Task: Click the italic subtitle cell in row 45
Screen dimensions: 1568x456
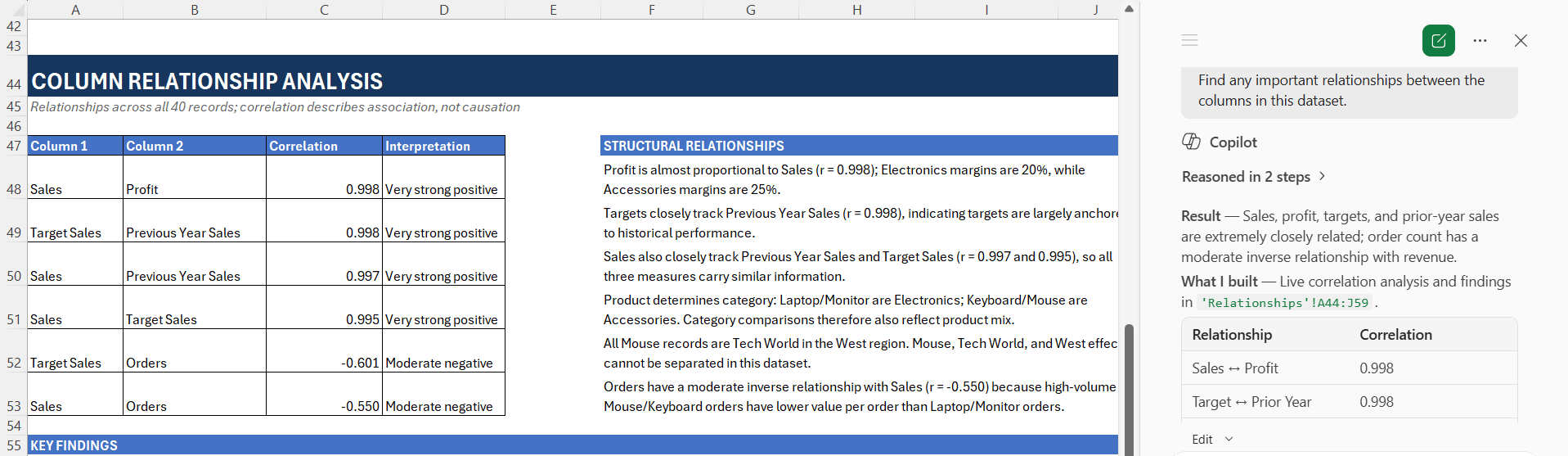Action: (275, 106)
